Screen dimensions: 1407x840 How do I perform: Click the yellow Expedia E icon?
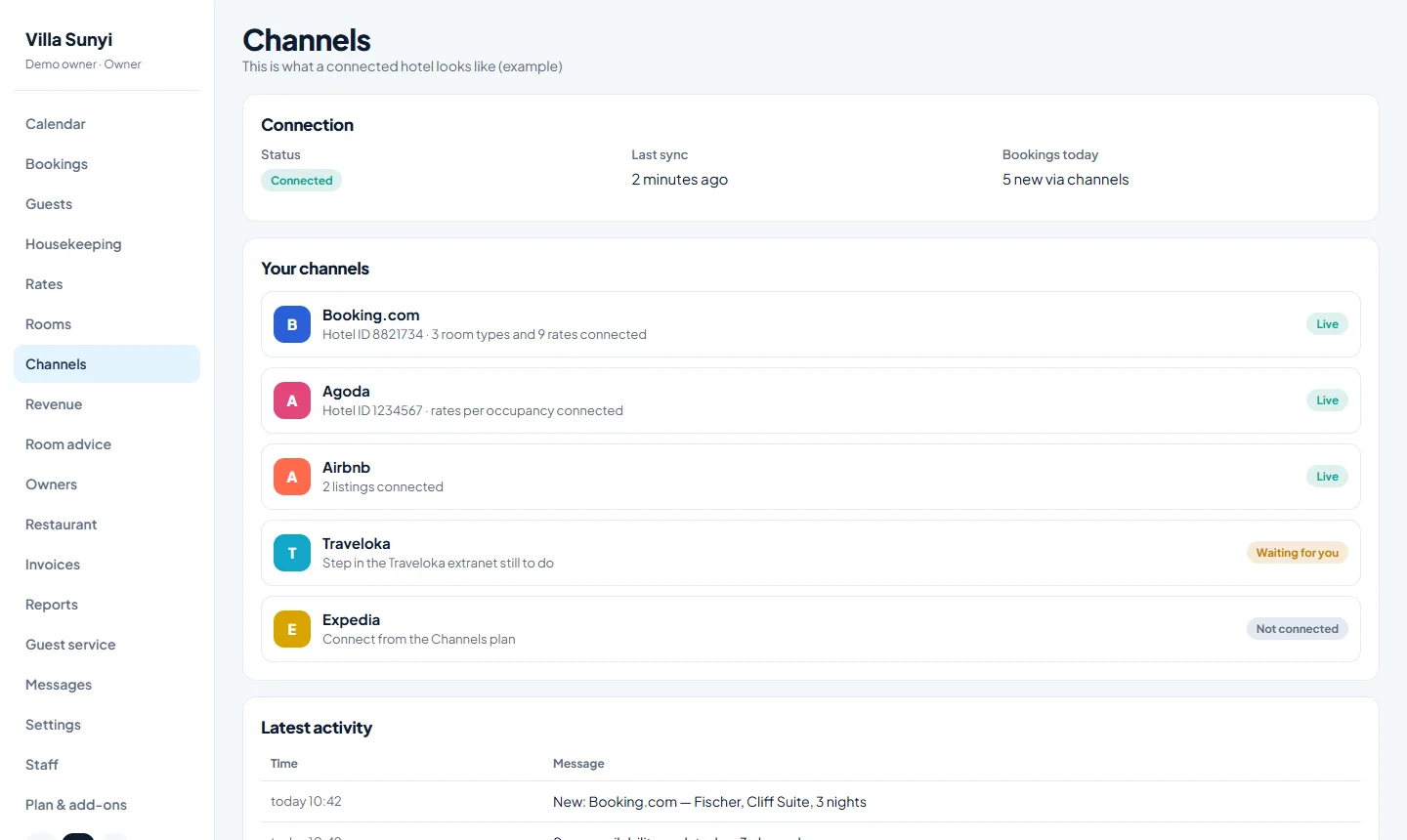292,629
